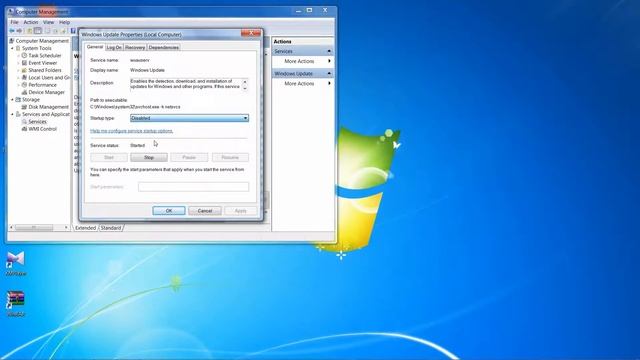Viewport: 640px width, 360px height.
Task: Click the Performance icon in the tree
Action: 24,85
